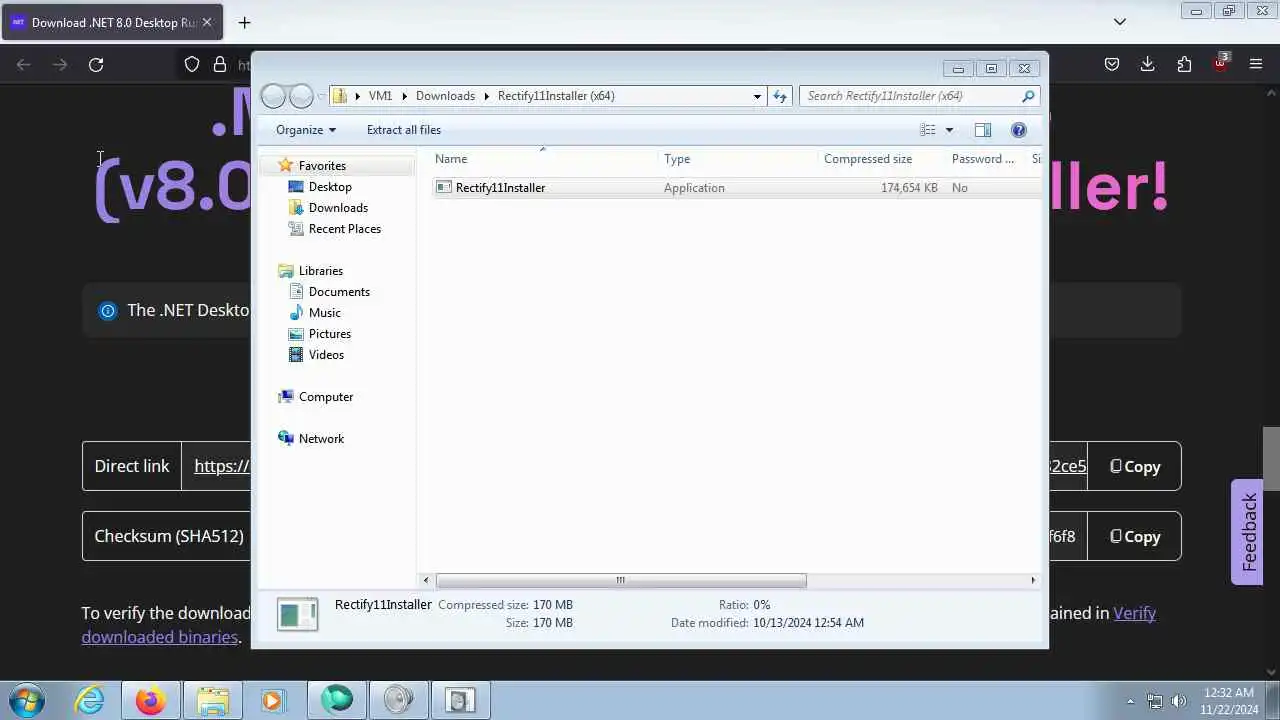Click Downloads in breadcrumb path
1280x720 pixels.
coord(445,96)
